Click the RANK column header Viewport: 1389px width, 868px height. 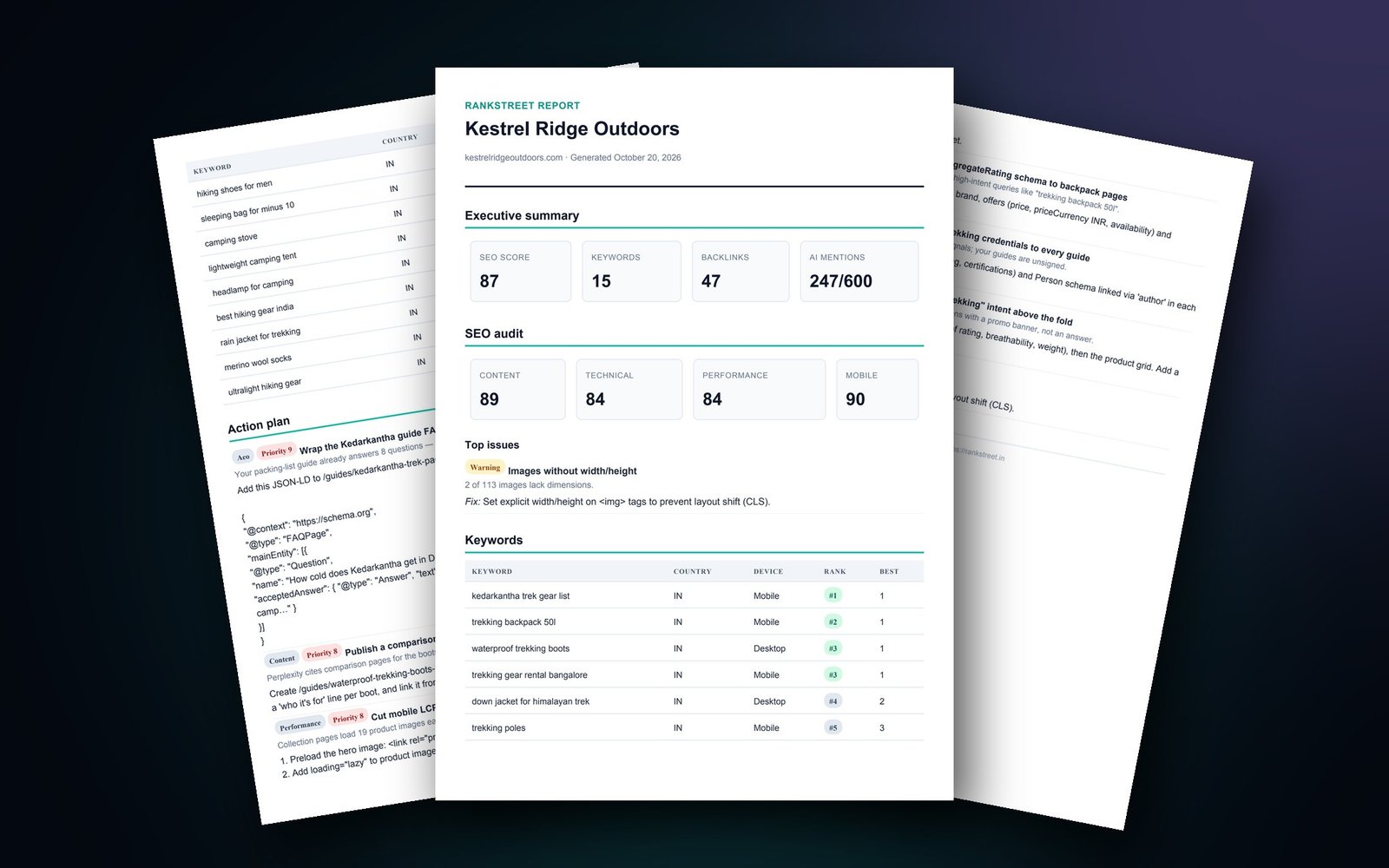tap(835, 572)
